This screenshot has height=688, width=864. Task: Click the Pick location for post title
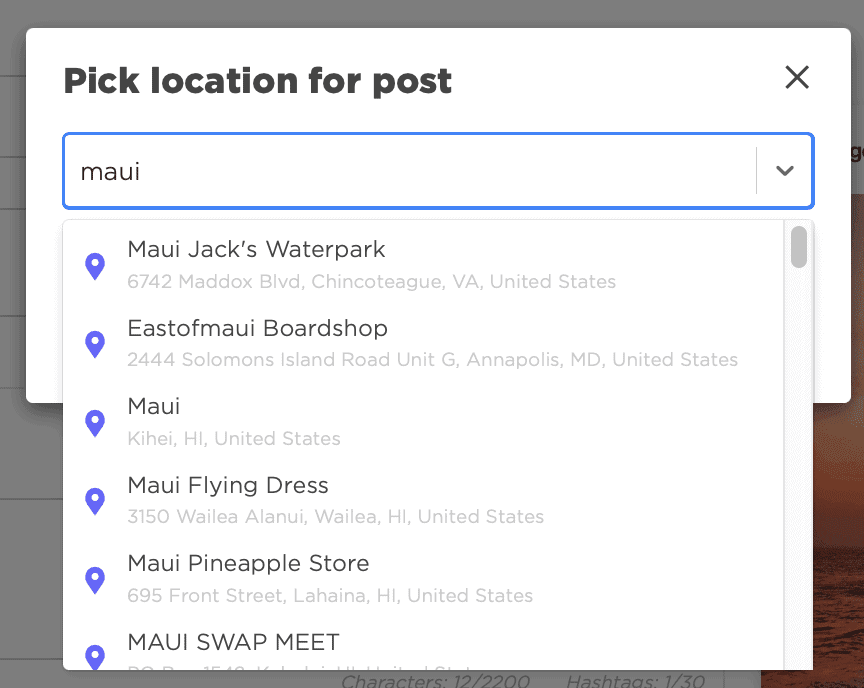pyautogui.click(x=258, y=80)
